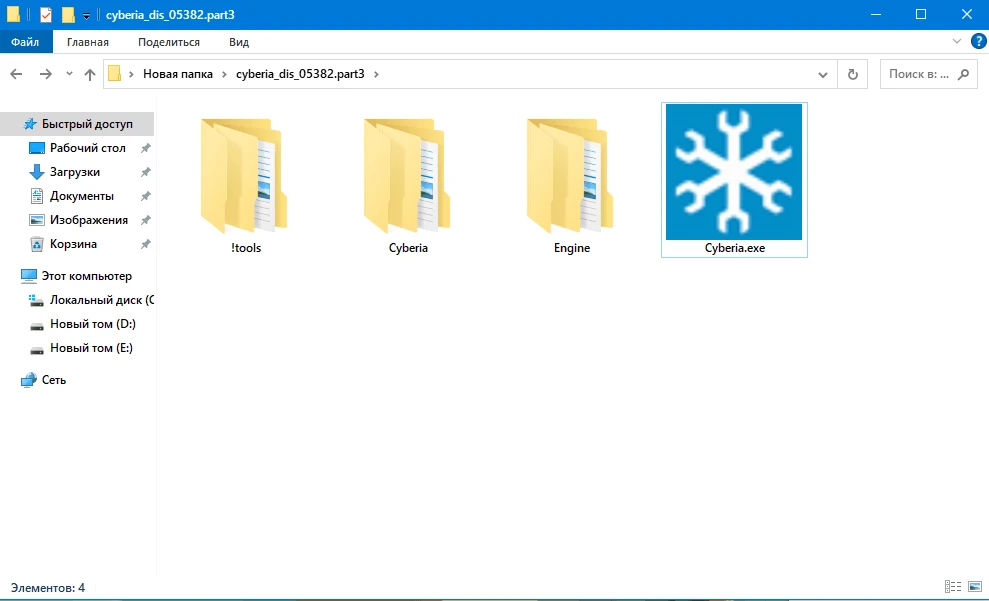The image size is (989, 601).
Task: Refresh the current folder view
Action: point(852,74)
